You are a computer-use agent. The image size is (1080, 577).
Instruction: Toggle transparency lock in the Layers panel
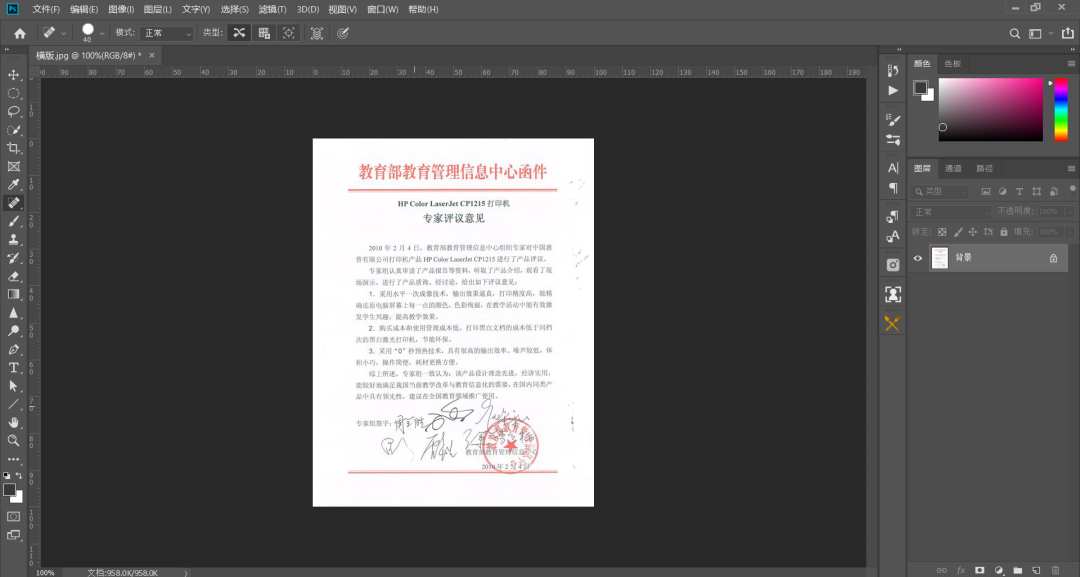(x=943, y=232)
